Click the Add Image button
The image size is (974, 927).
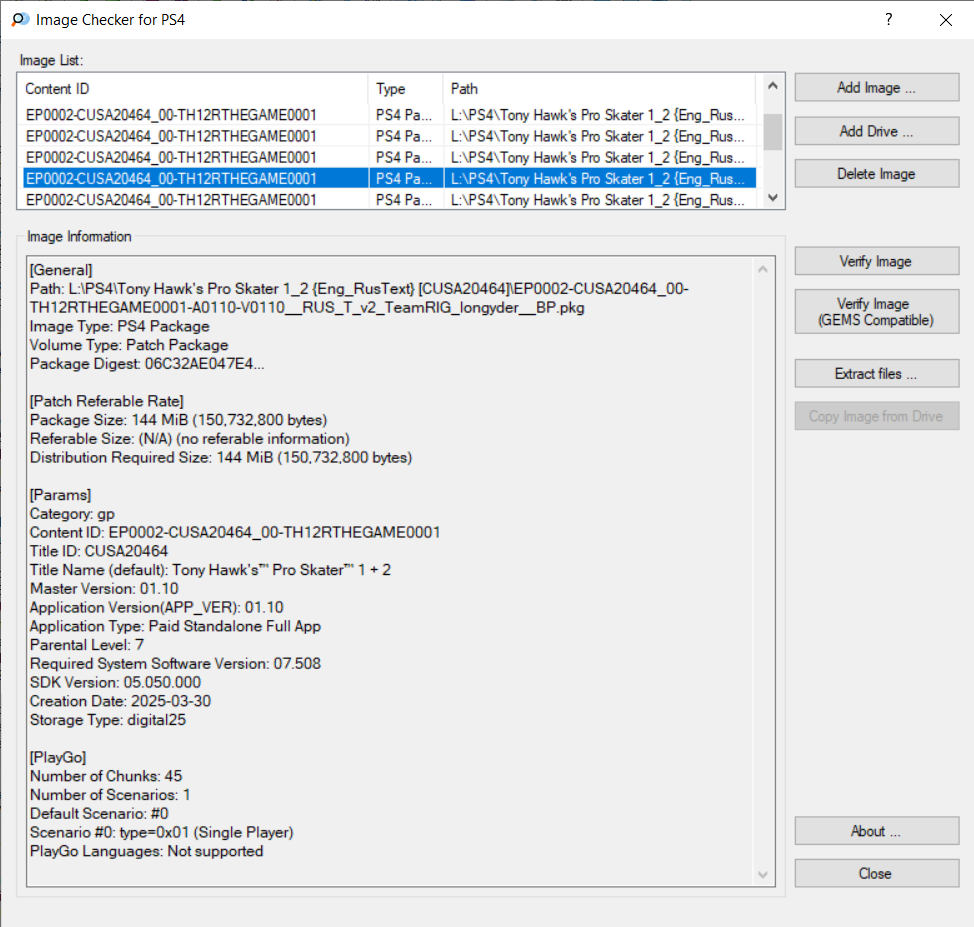(876, 88)
